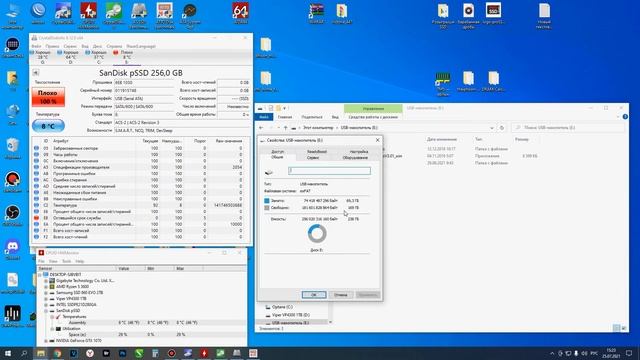Switch to the Сервис tab in properties

313,157
